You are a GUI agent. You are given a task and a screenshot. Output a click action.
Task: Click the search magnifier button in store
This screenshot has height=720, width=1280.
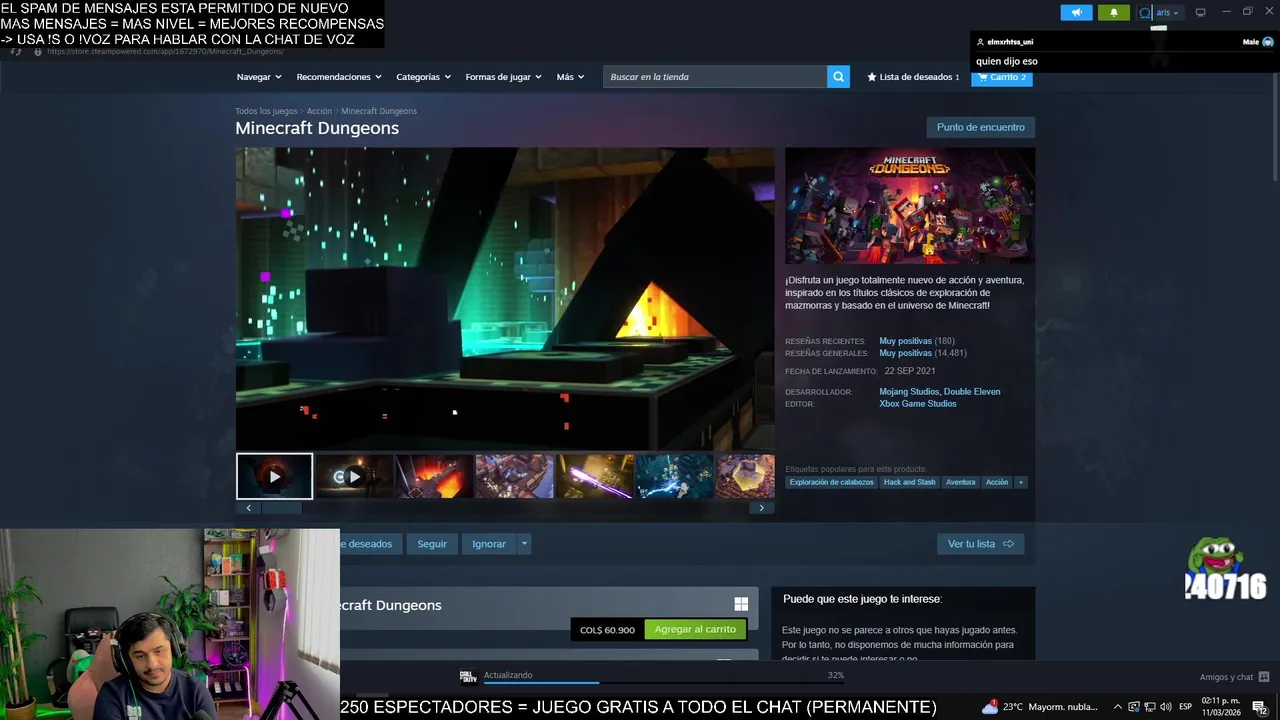pos(838,77)
